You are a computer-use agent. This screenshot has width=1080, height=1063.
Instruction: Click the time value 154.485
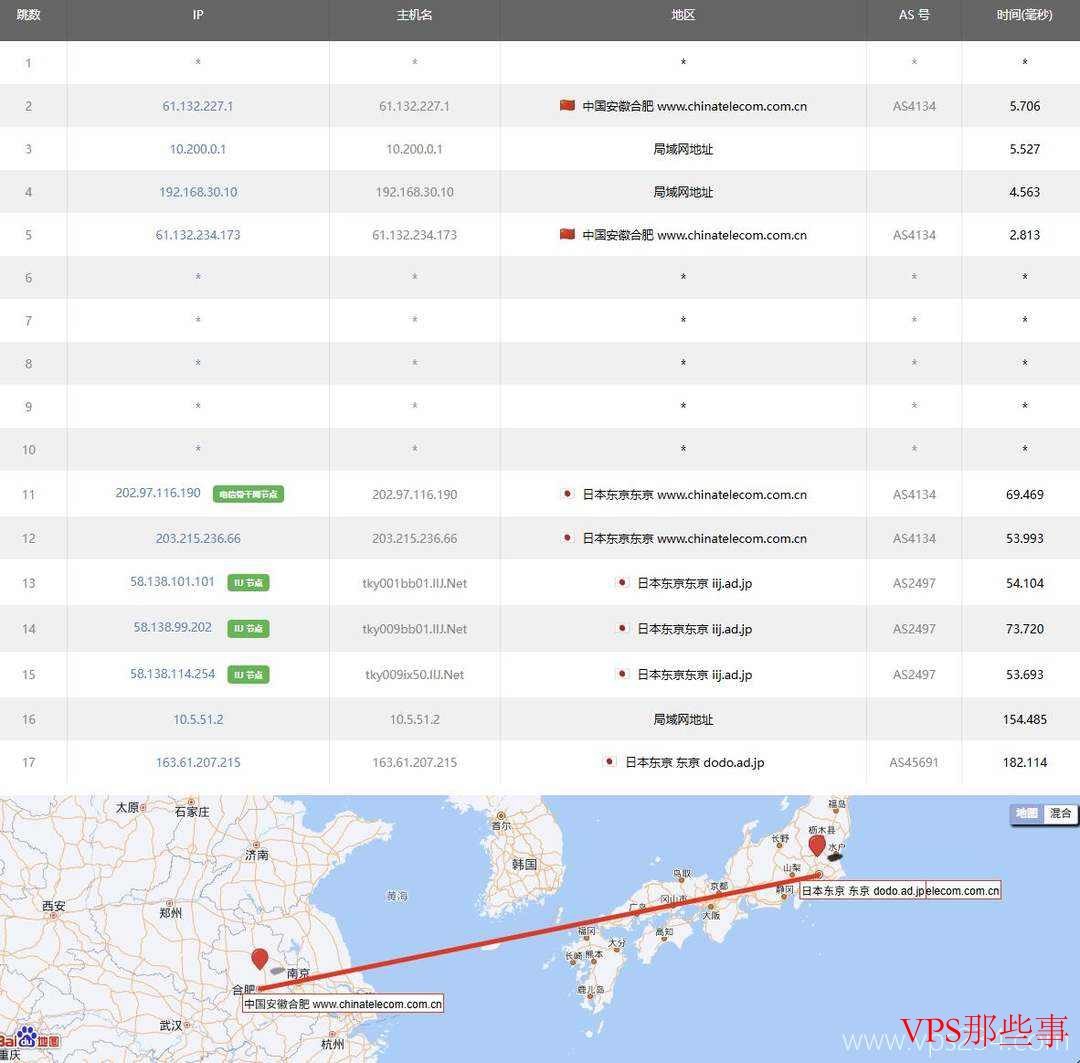[1024, 719]
